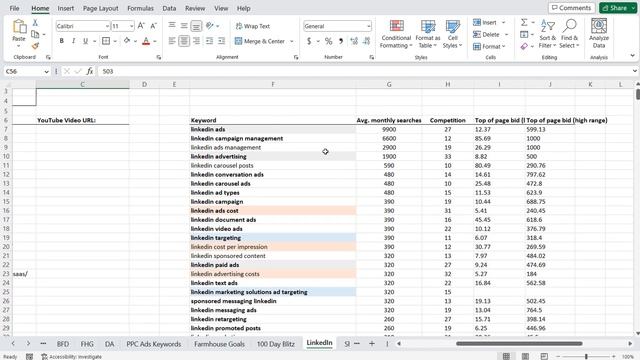Open Sort & Filter menu
Screen dimensions: 640x360
(x=547, y=34)
